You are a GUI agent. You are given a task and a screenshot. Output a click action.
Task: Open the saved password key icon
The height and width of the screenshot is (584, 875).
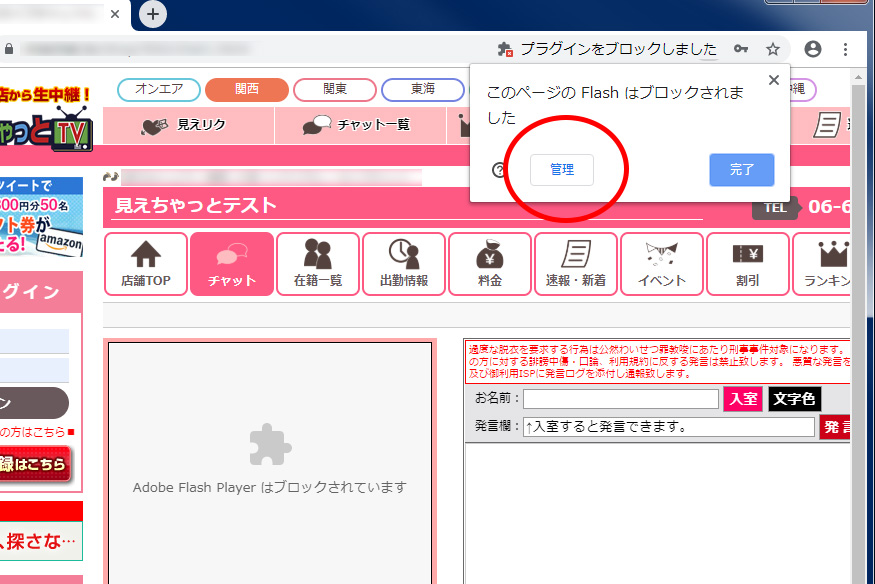(741, 49)
